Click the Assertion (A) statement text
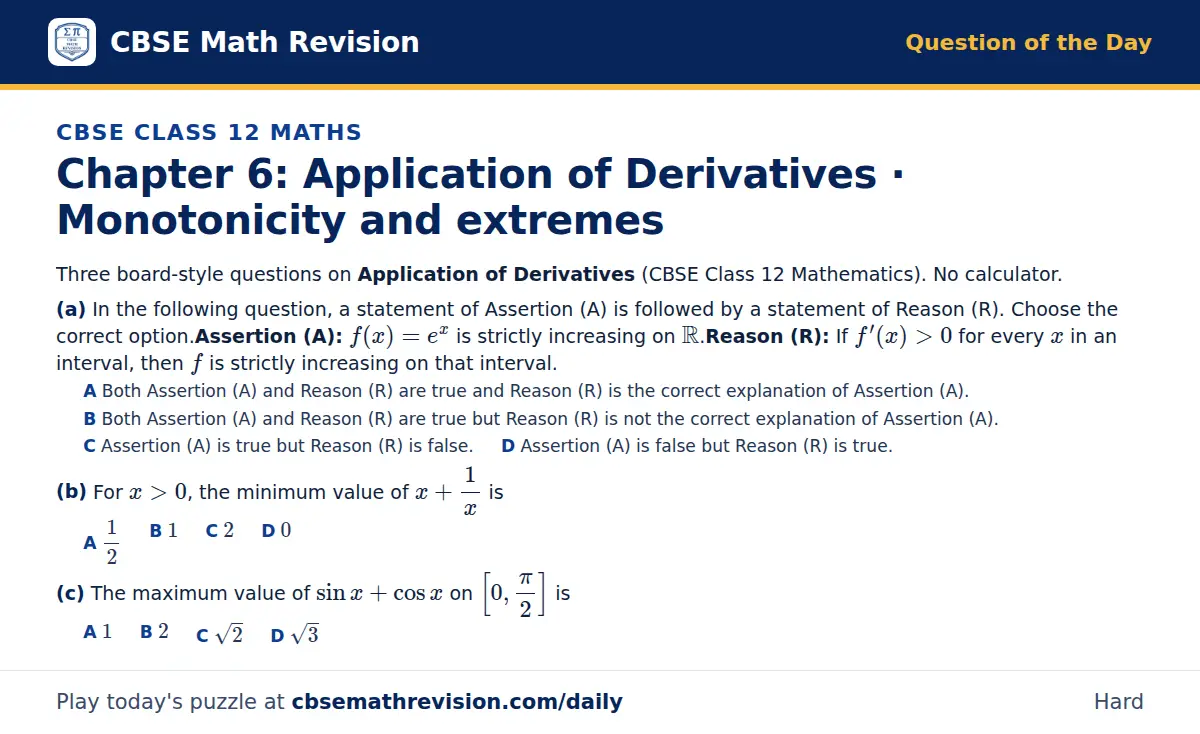1200x734 pixels. pos(450,337)
